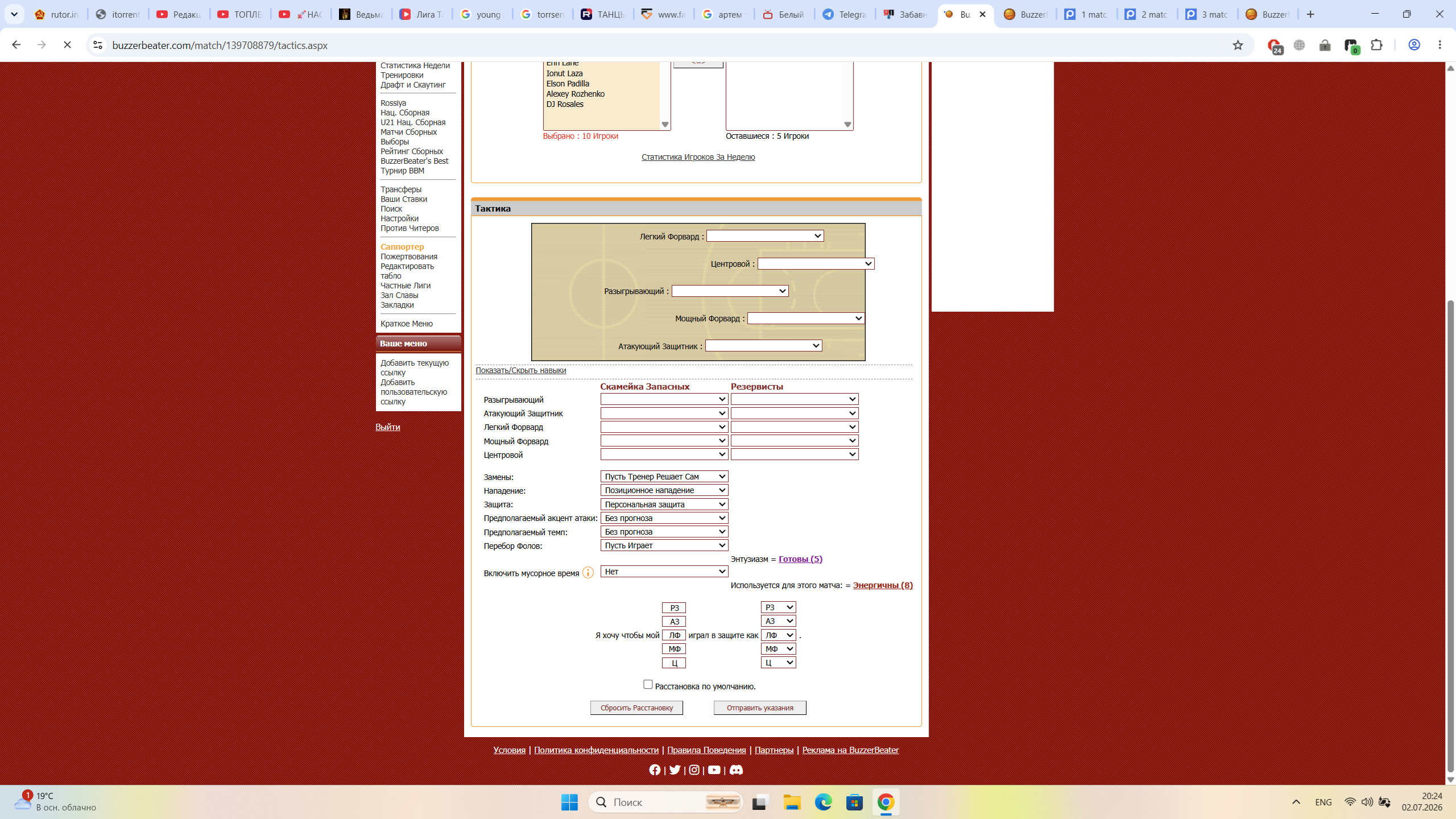1456x819 pixels.
Task: Open Статистика Игроков За Неделю link
Action: tap(698, 157)
